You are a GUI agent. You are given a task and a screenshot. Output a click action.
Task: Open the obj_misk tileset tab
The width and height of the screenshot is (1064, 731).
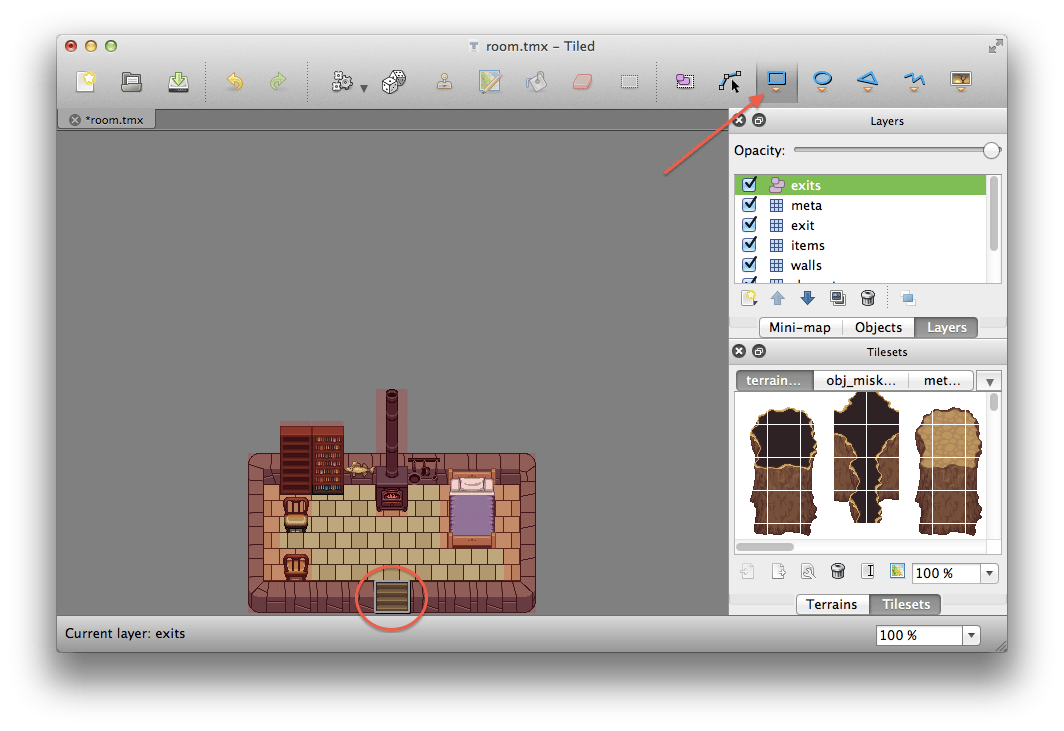coord(860,381)
